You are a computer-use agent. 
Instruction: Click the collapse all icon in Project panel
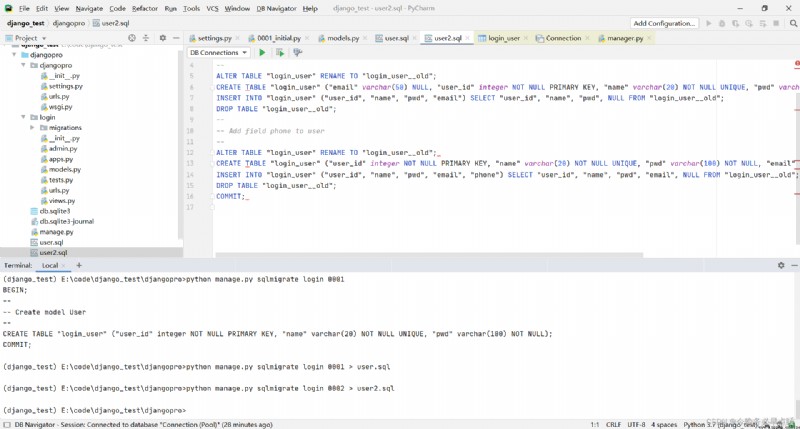tap(146, 38)
